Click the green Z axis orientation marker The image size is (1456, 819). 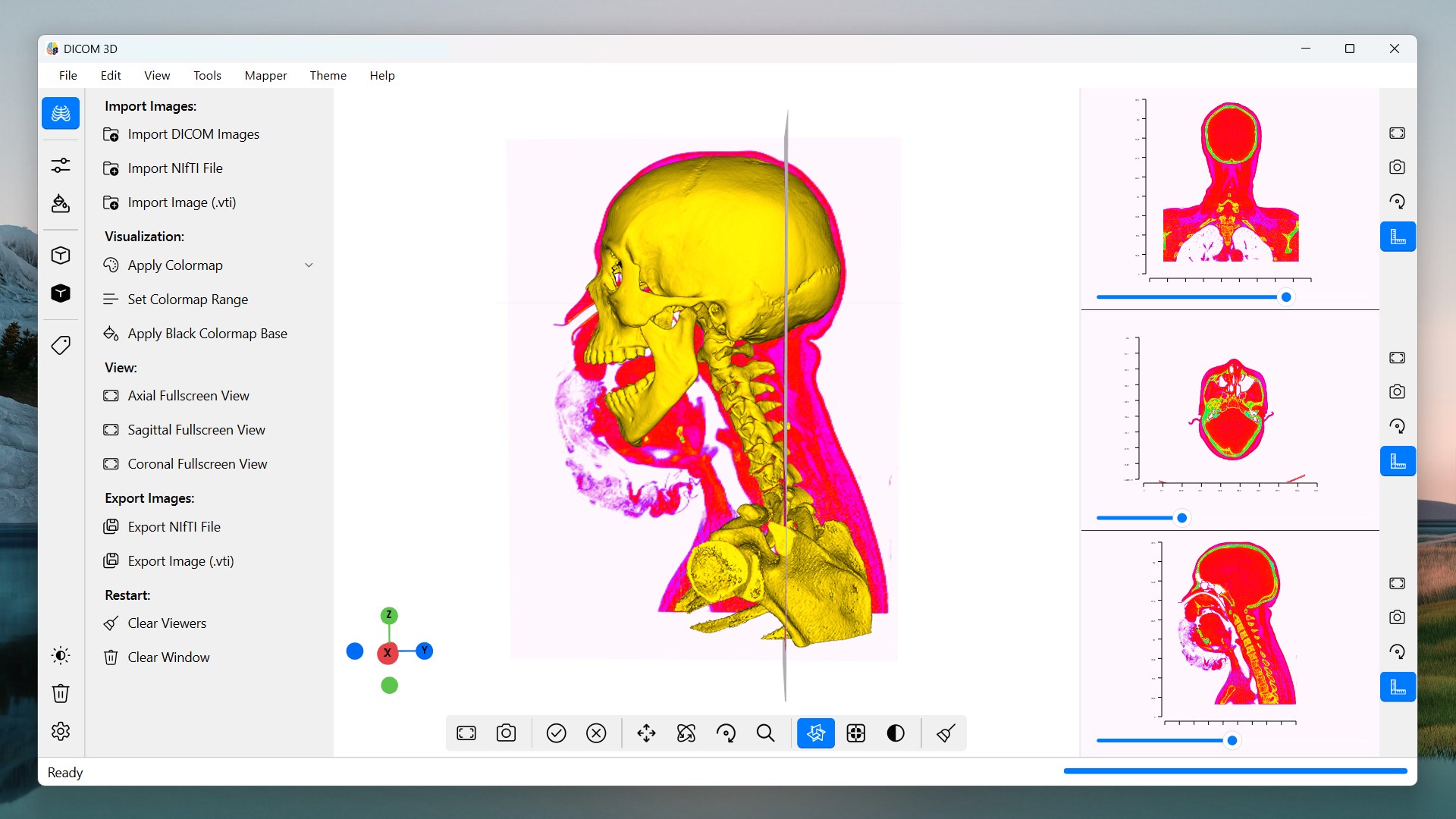pyautogui.click(x=389, y=615)
